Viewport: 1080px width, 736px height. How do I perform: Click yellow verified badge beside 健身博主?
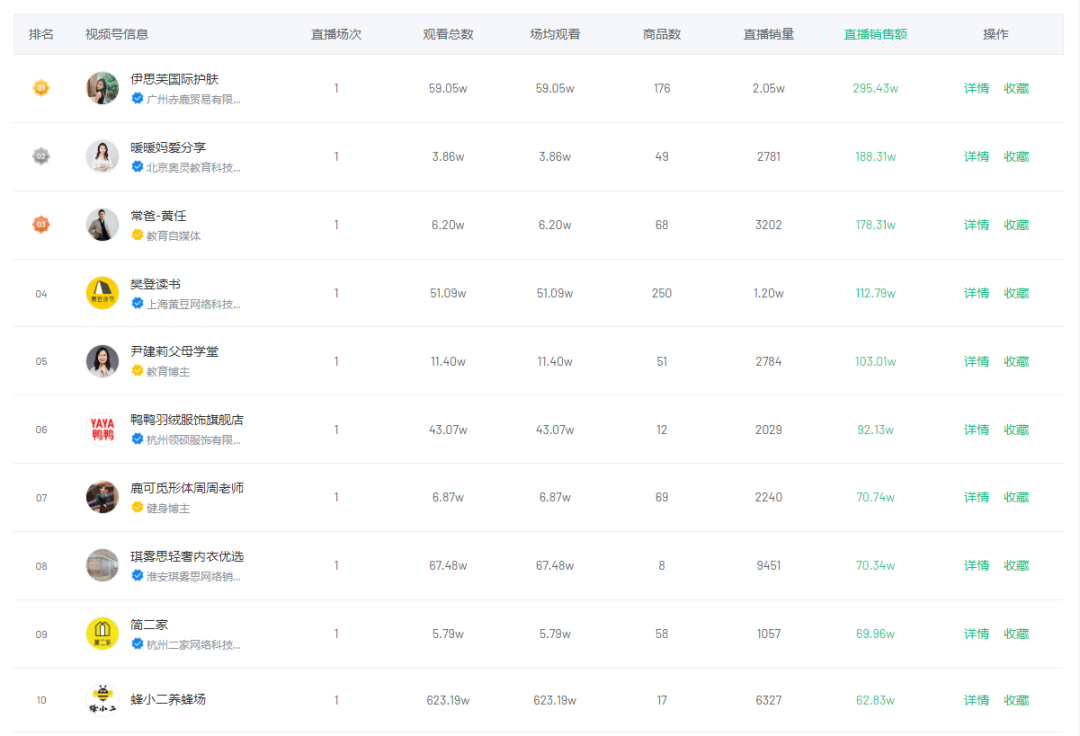137,507
